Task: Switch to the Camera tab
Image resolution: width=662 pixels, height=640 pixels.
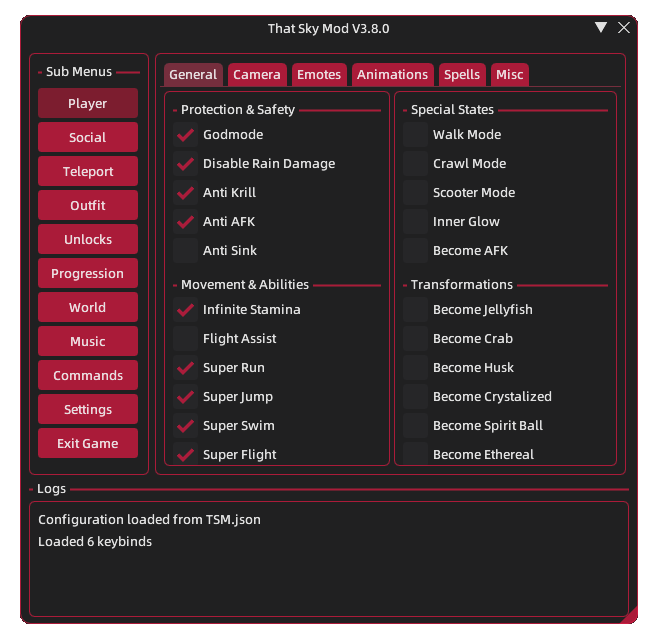Action: point(257,75)
